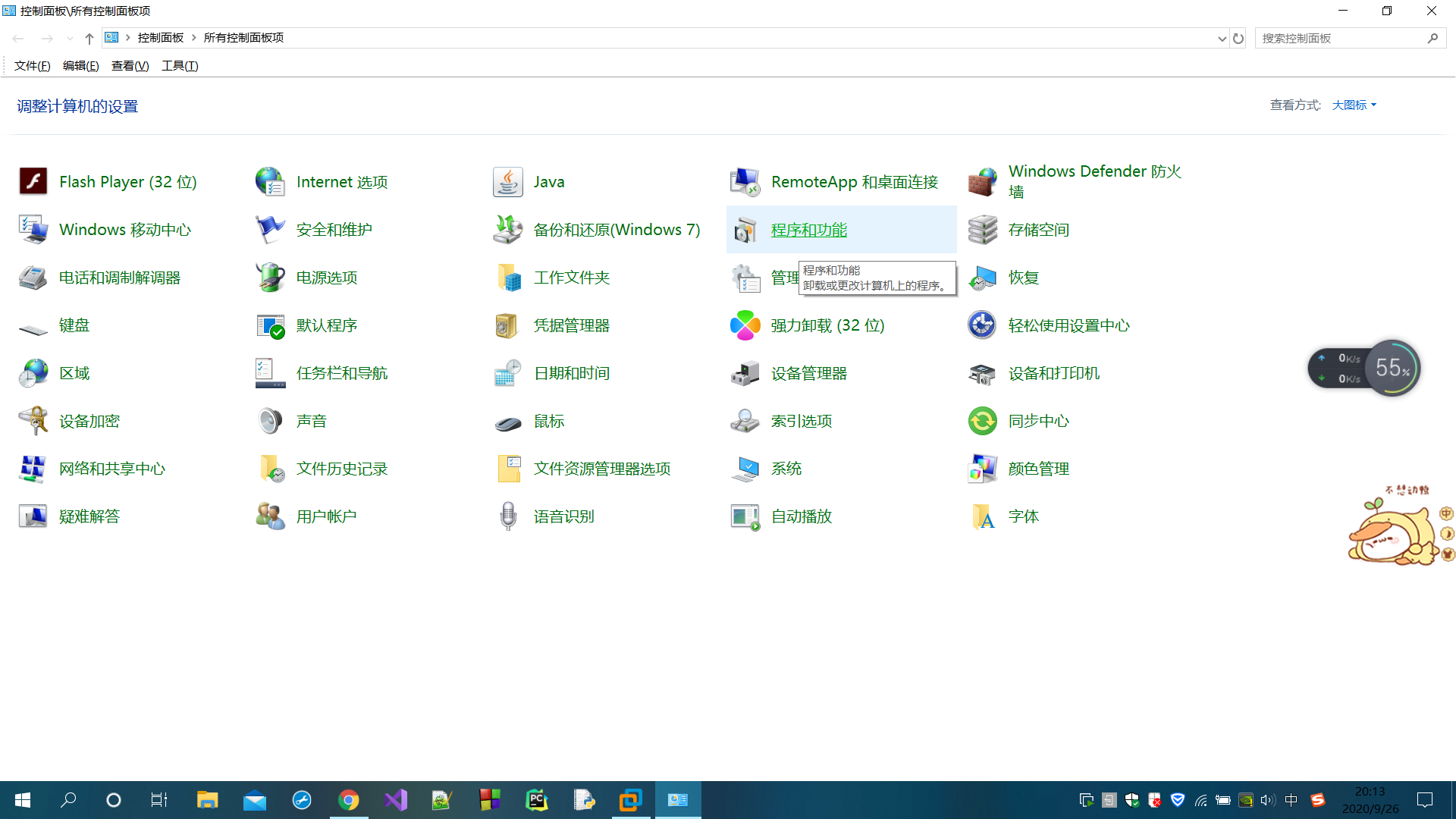
Task: Open 网络和共享中心 icon
Action: pyautogui.click(x=33, y=469)
